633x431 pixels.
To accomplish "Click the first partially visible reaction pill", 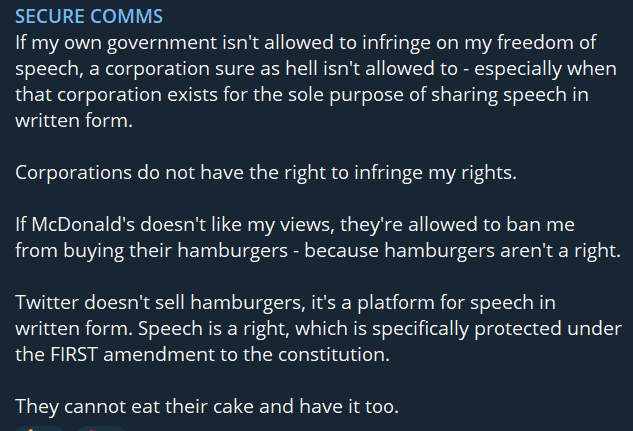I will [38, 427].
